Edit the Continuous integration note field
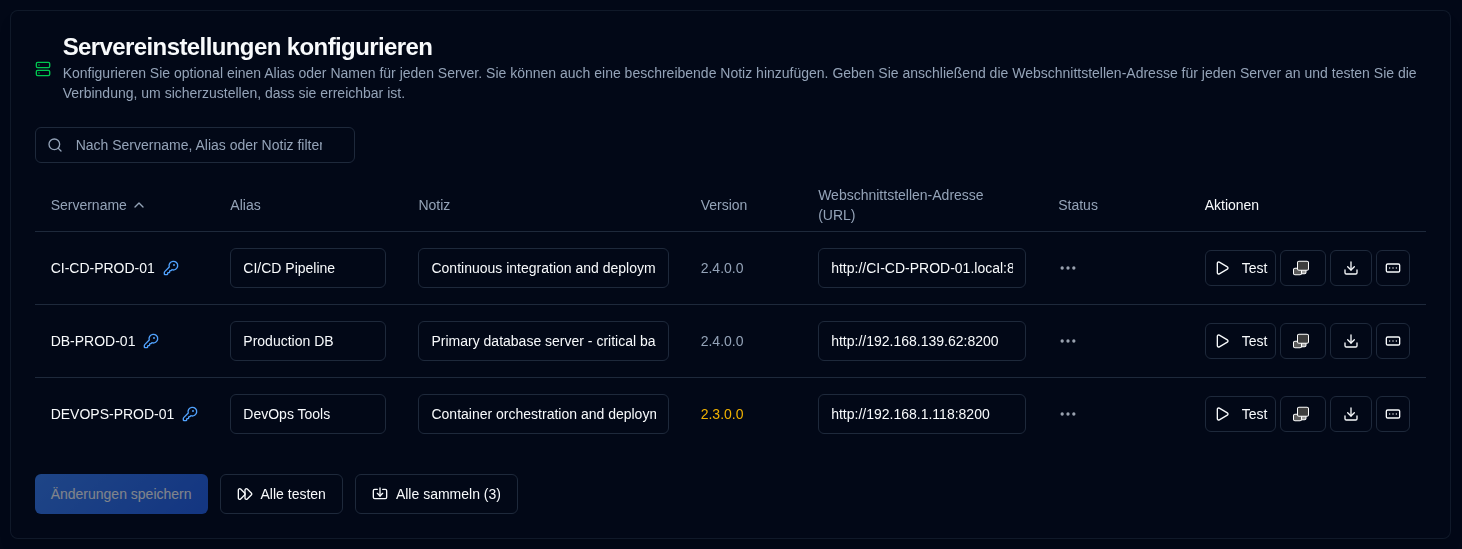 pos(543,268)
